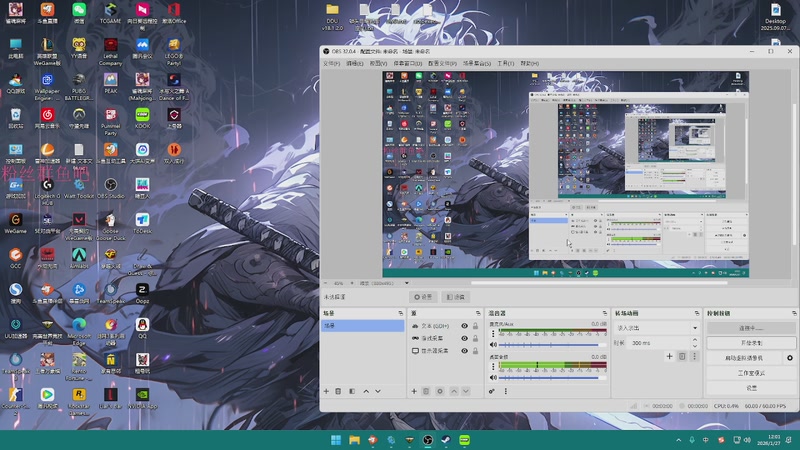The width and height of the screenshot is (800, 450).
Task: Select Lethal Company desktop icon
Action: pos(110,51)
